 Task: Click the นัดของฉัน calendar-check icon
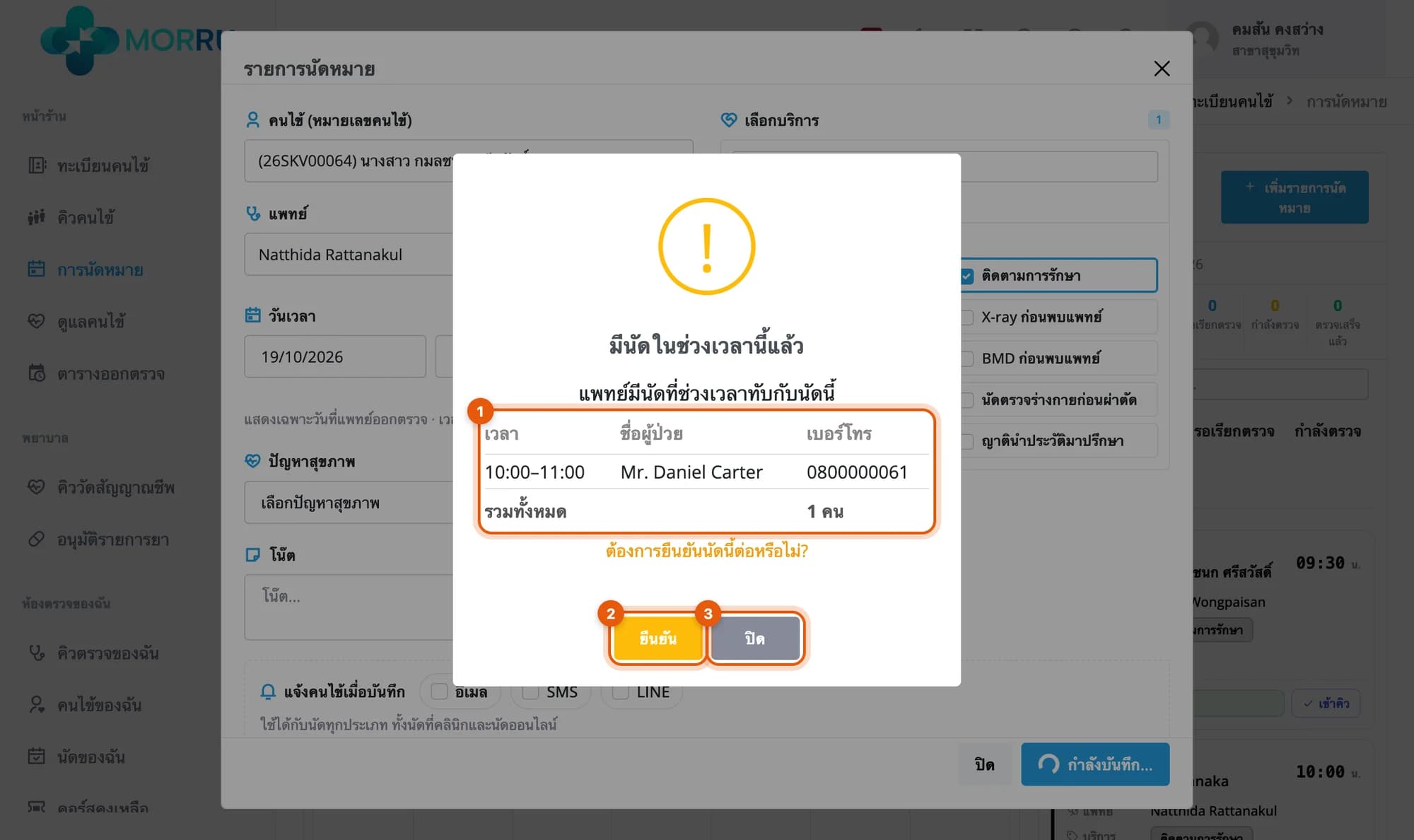(37, 757)
